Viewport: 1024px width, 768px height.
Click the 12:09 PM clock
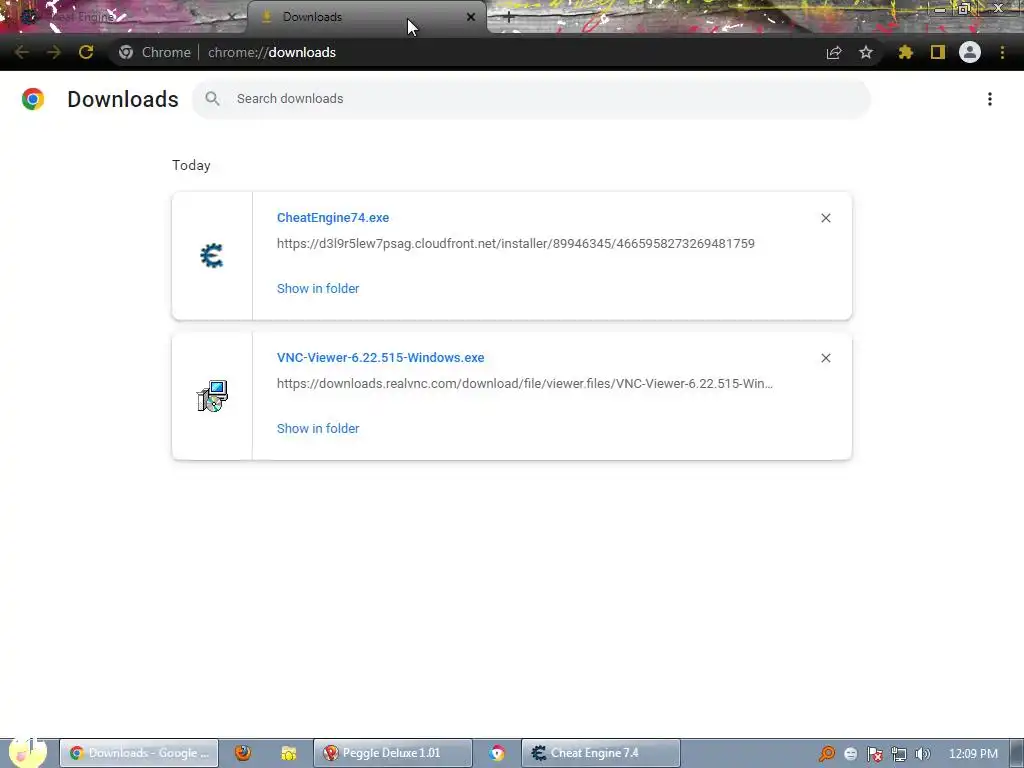(973, 754)
